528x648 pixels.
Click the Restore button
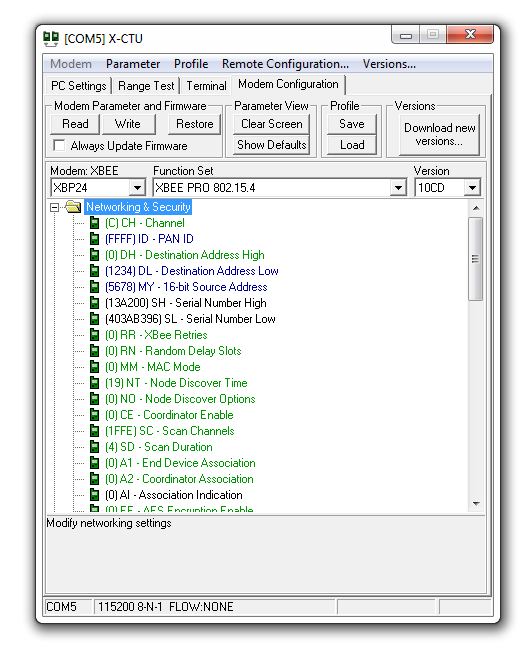pos(195,124)
